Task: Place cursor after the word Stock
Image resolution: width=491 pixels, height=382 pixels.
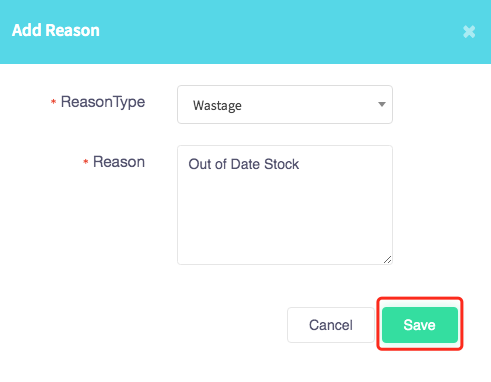Action: 300,164
